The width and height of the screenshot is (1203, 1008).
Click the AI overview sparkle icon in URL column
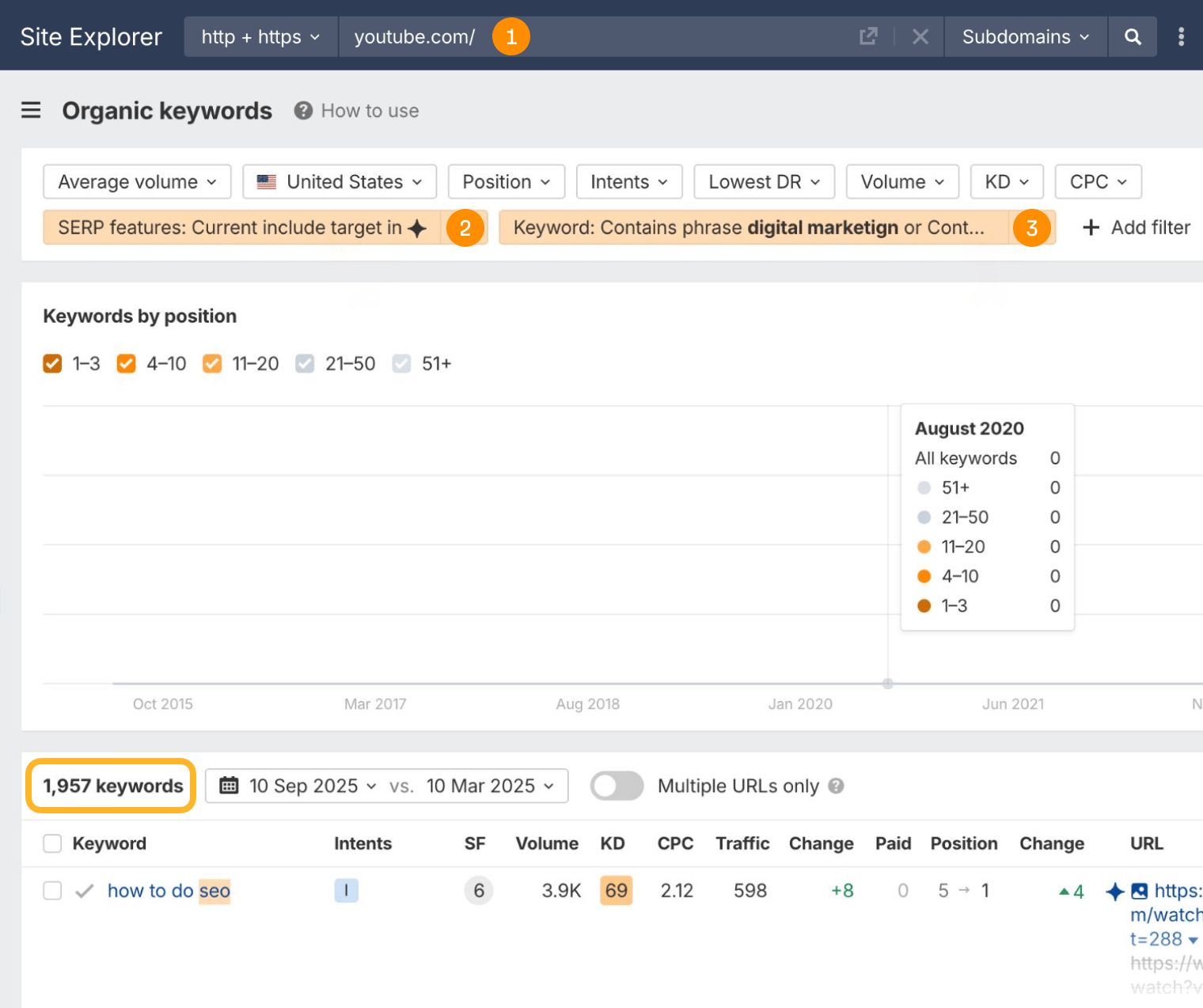point(1115,891)
